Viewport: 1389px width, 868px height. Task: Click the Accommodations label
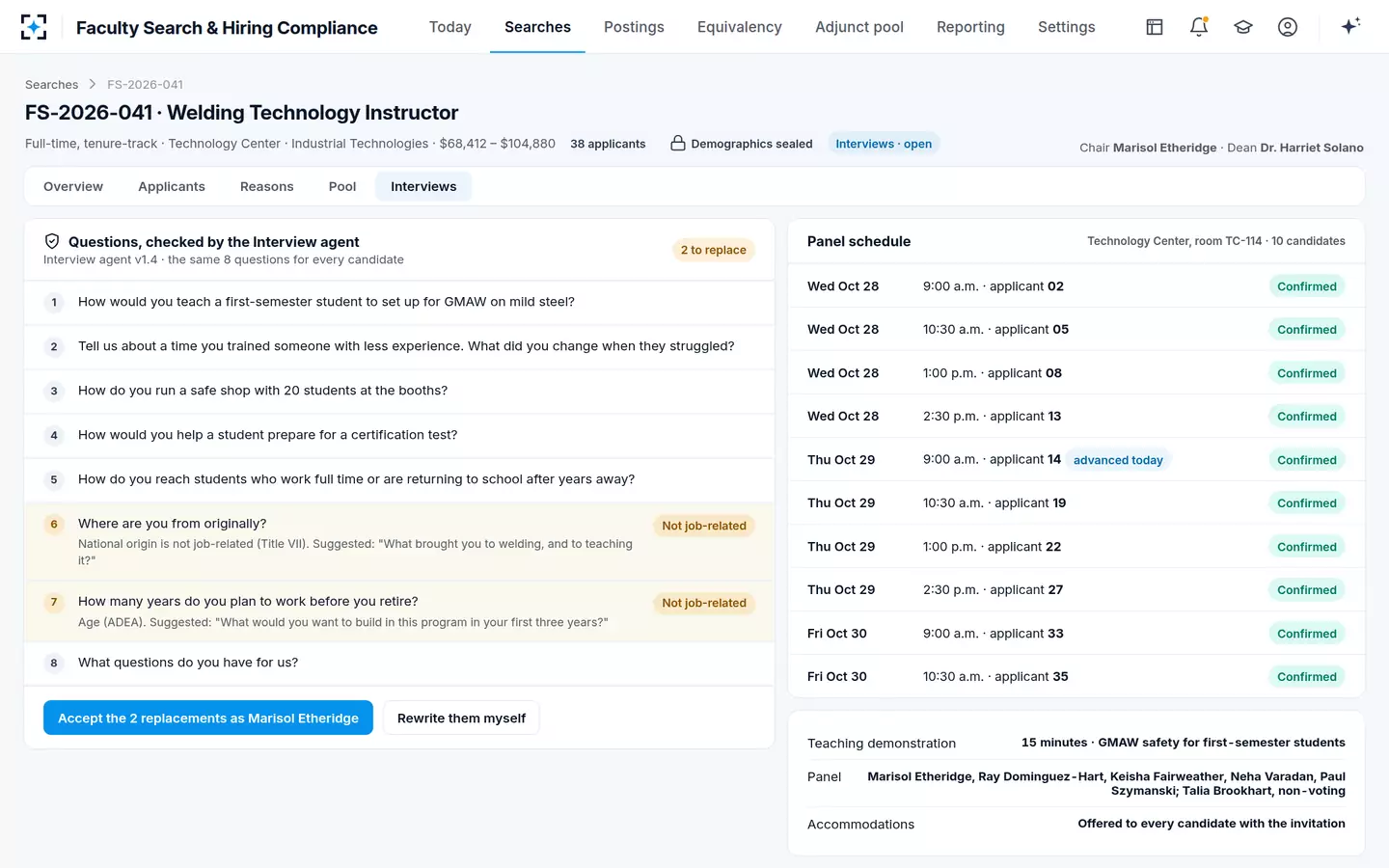pyautogui.click(x=860, y=825)
